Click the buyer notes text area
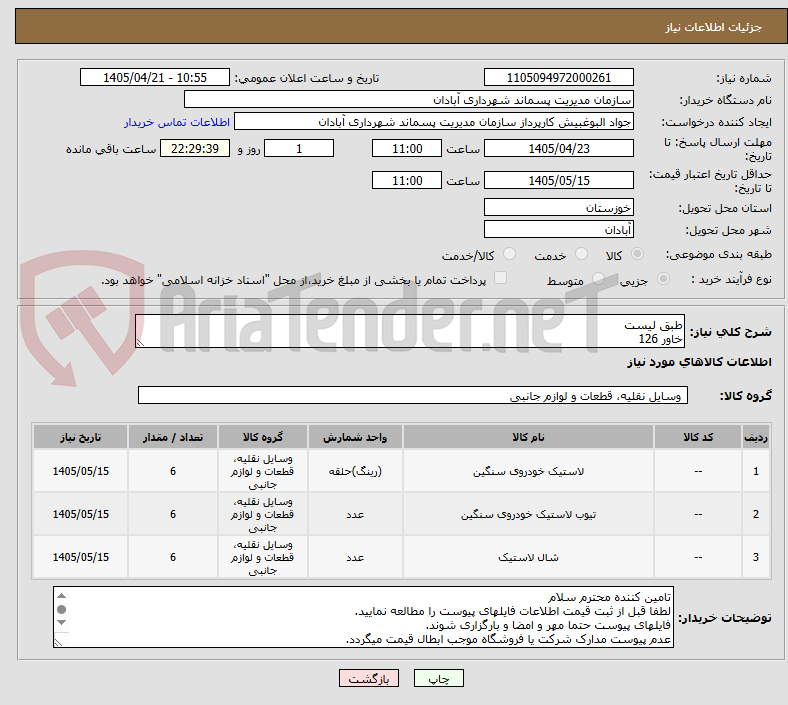Image resolution: width=788 pixels, height=705 pixels. tap(363, 617)
